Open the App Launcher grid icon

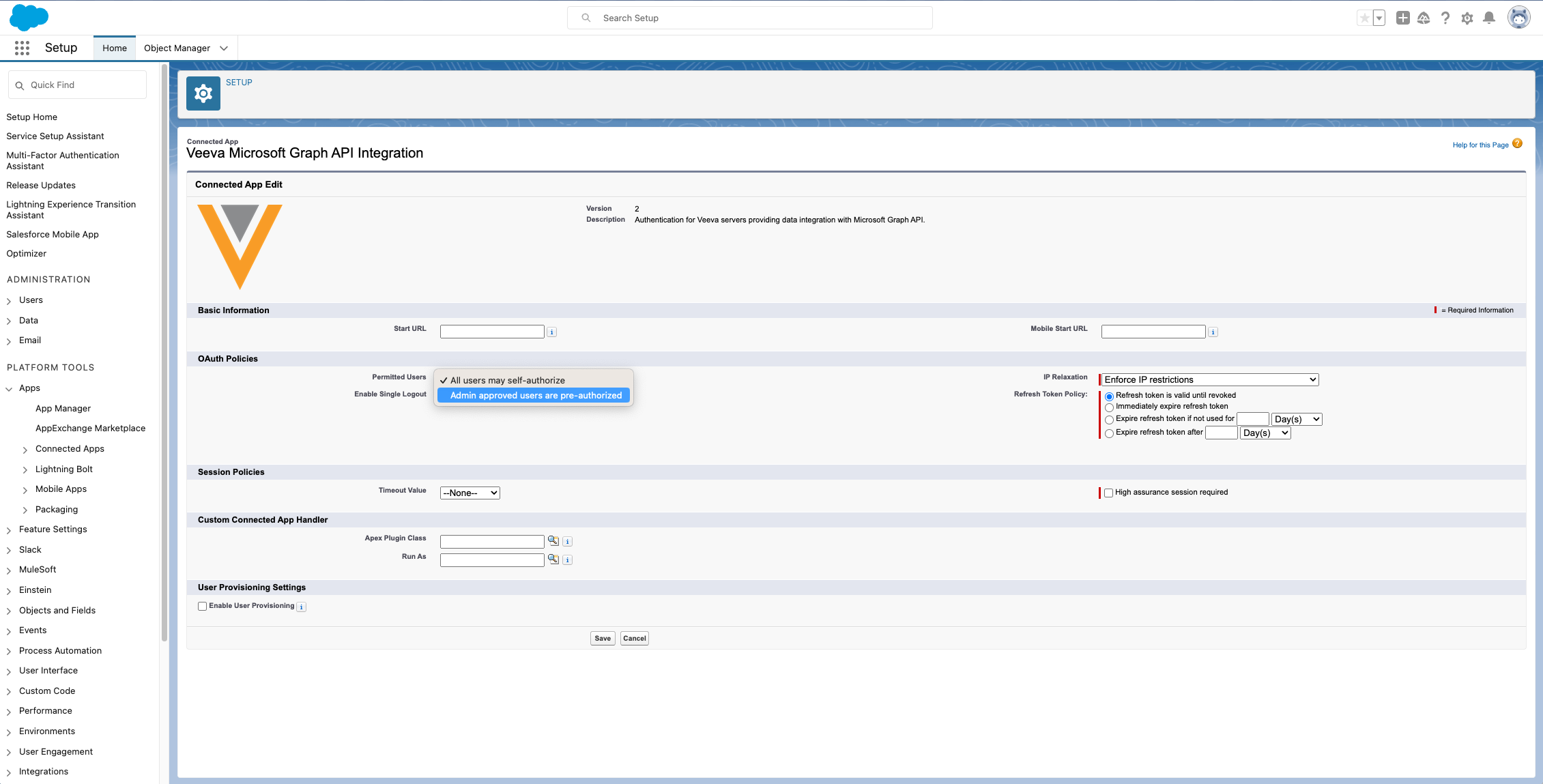22,48
